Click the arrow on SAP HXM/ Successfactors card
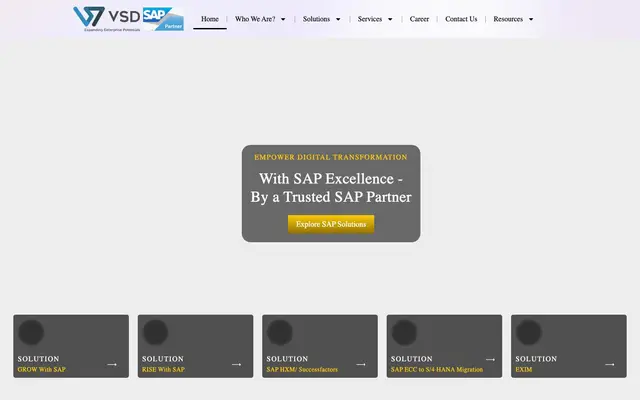The height and width of the screenshot is (400, 640). point(361,364)
